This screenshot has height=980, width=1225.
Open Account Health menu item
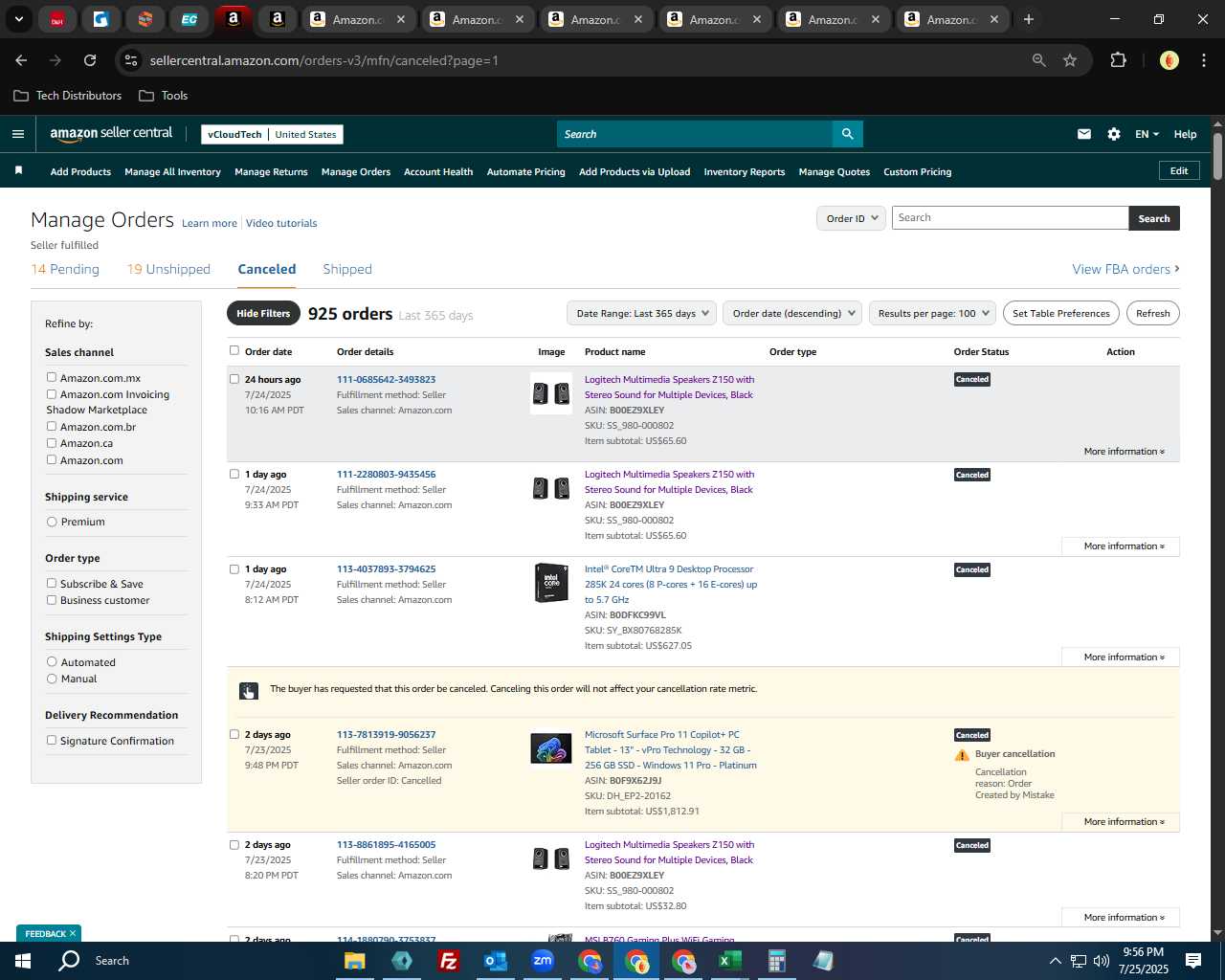pos(438,172)
